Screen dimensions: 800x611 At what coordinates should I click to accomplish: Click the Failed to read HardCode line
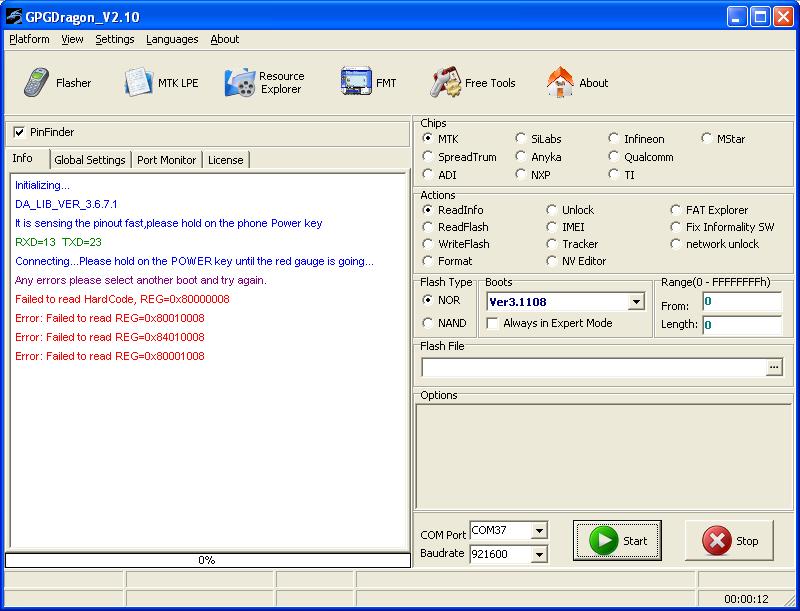point(122,299)
